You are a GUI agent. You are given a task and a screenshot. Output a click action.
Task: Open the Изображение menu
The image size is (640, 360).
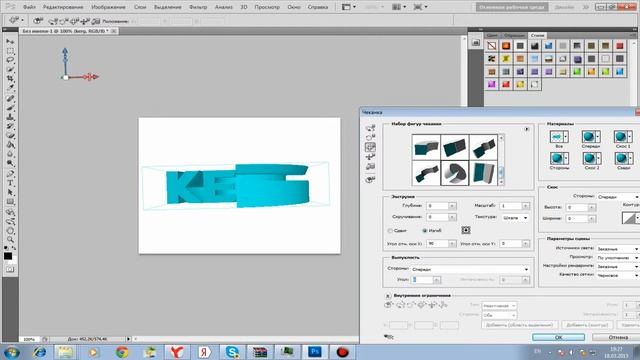pos(108,7)
